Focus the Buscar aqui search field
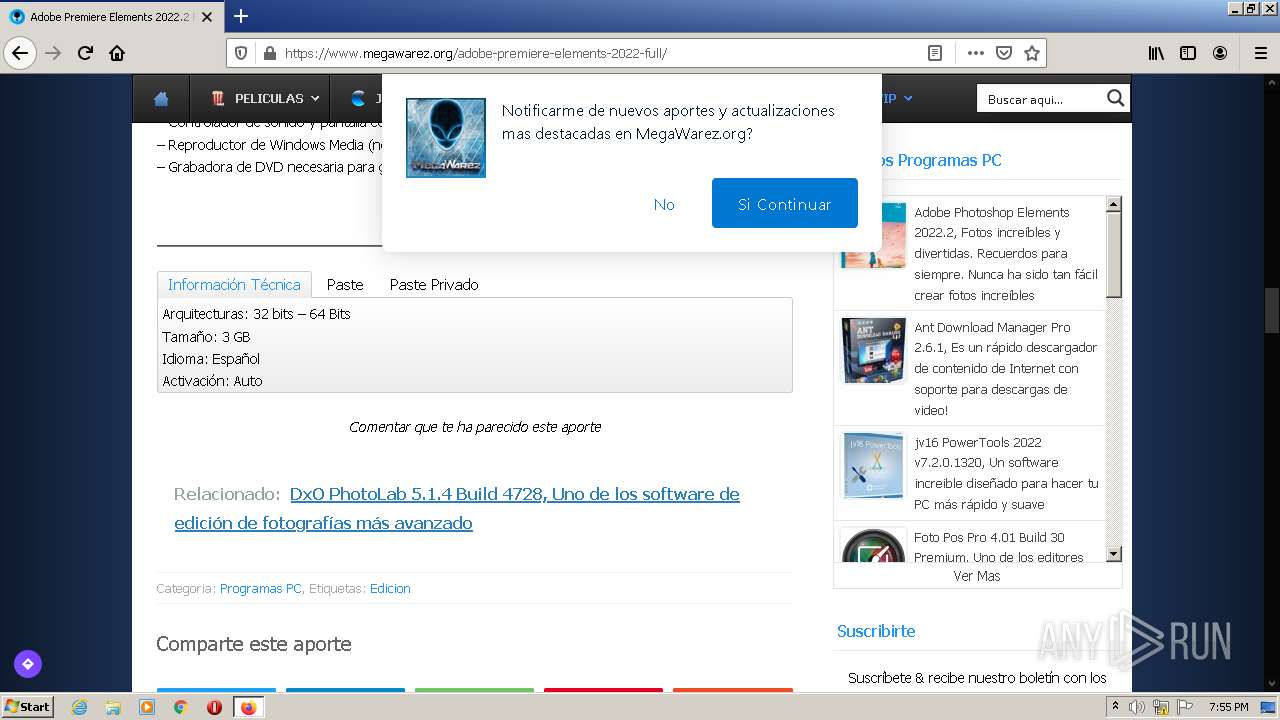 pyautogui.click(x=1040, y=98)
